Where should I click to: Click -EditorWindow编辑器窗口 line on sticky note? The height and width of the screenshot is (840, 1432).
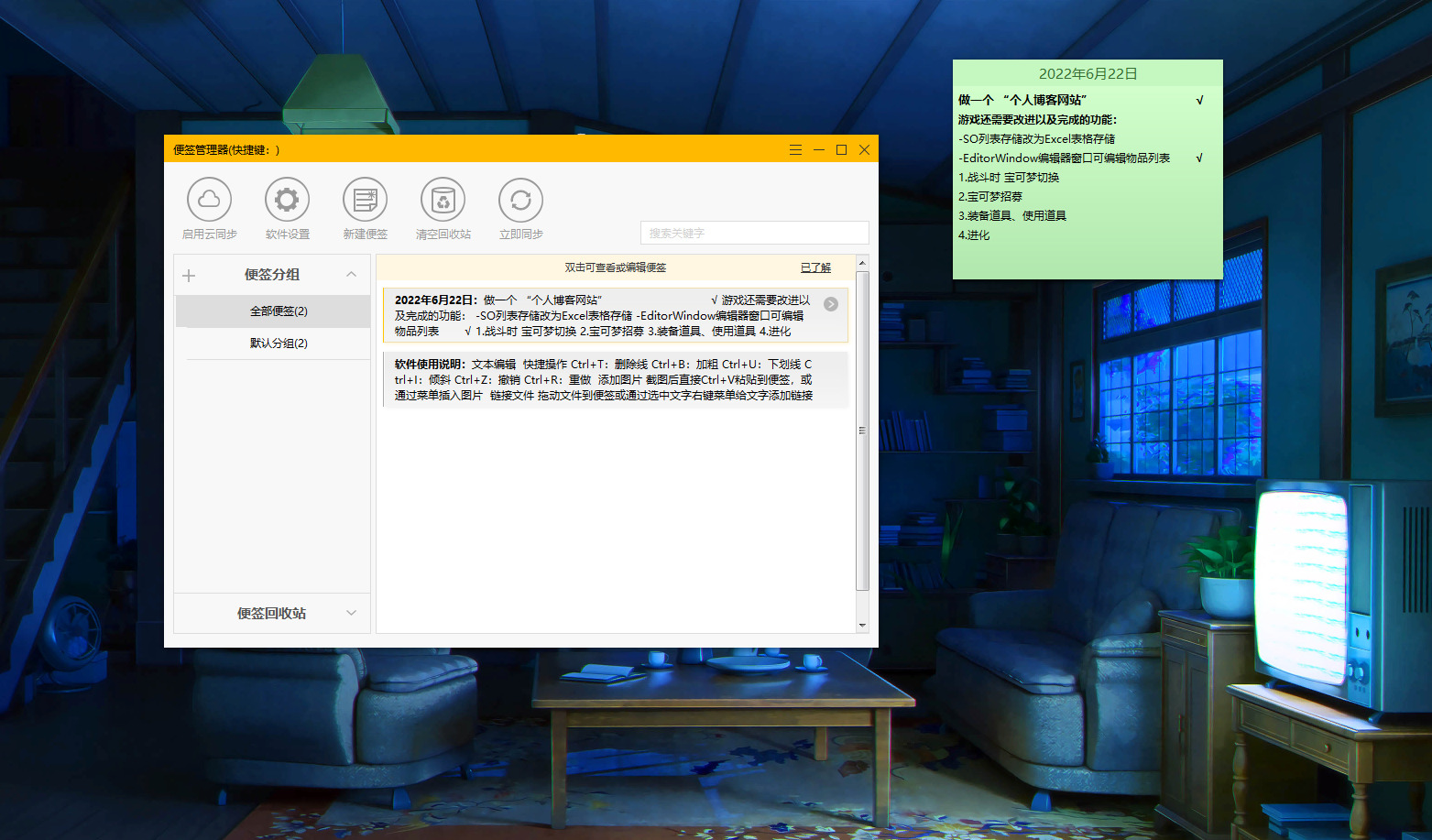coord(1064,158)
